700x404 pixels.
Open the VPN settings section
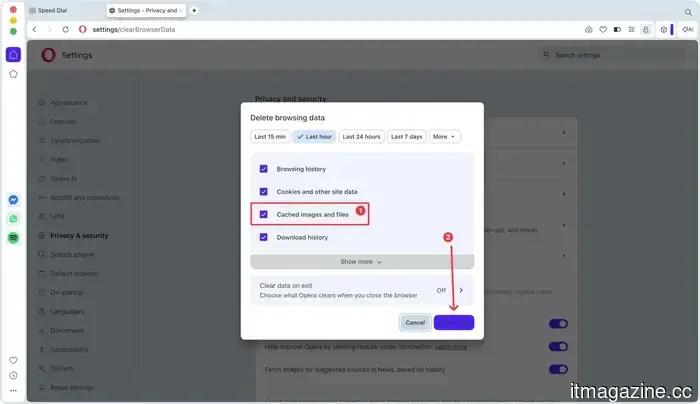point(57,217)
